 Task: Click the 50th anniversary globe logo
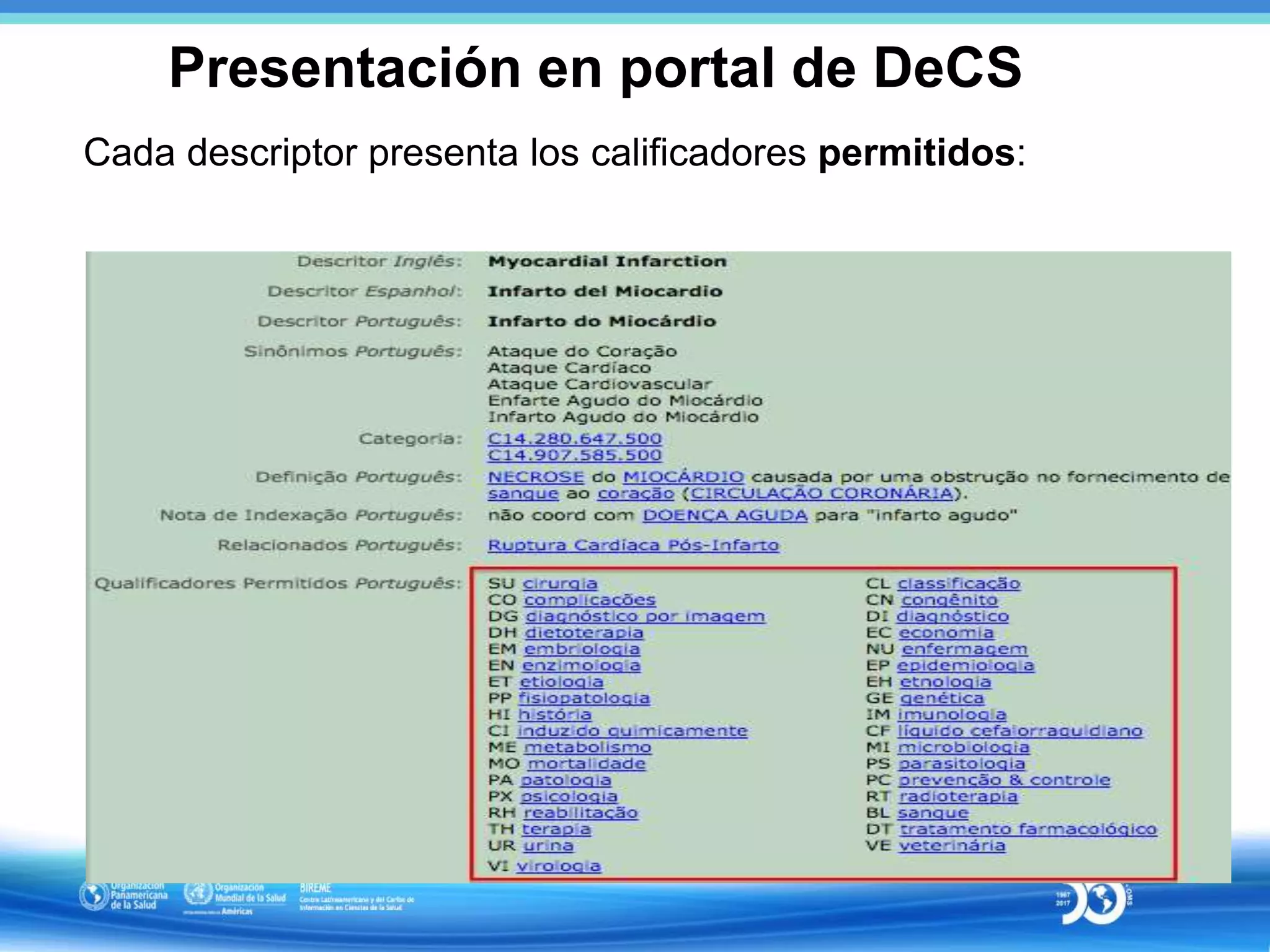point(1094,902)
